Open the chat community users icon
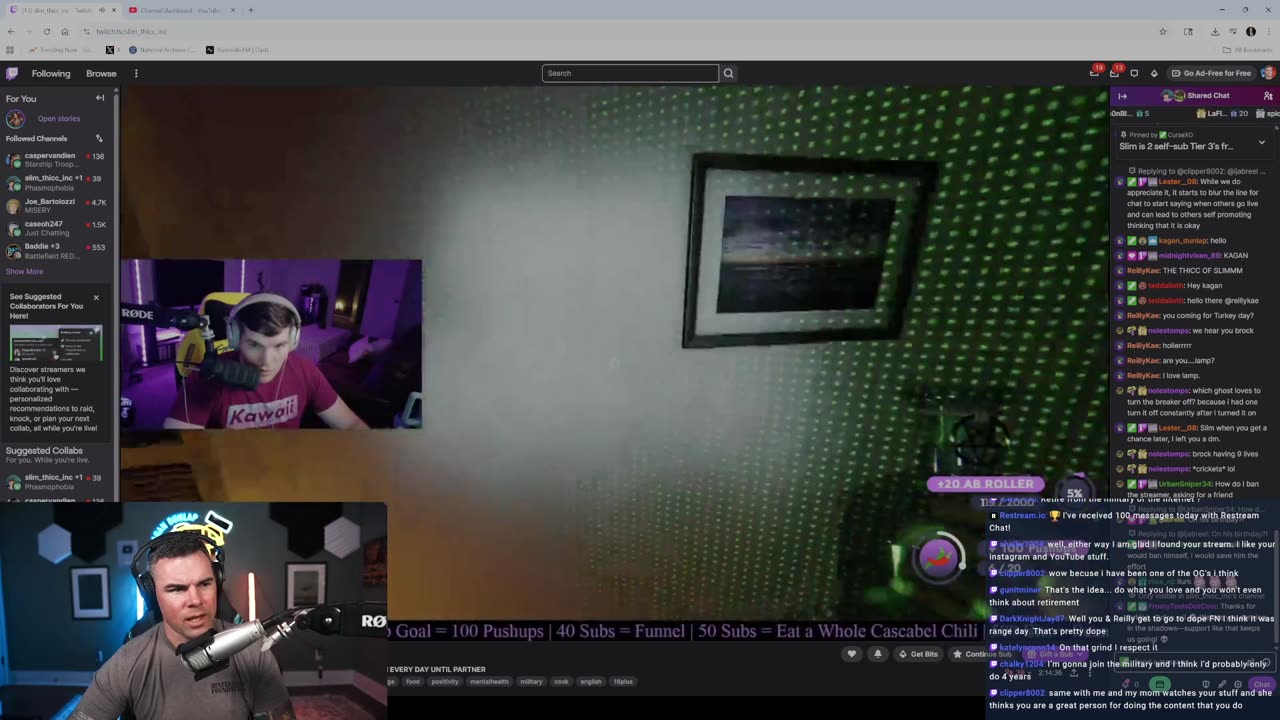This screenshot has height=720, width=1280. [1268, 96]
